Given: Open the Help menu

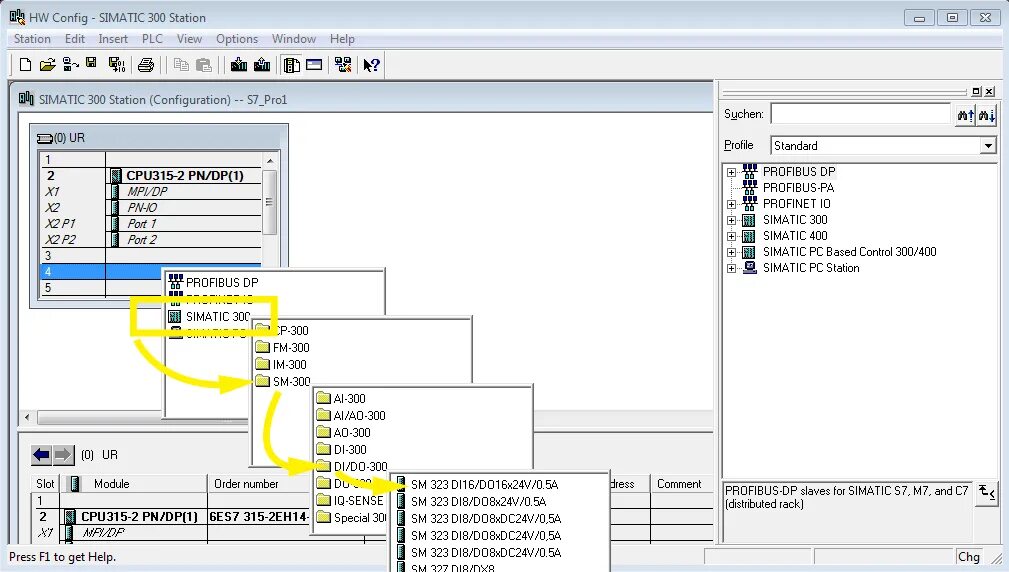Looking at the screenshot, I should pos(342,39).
